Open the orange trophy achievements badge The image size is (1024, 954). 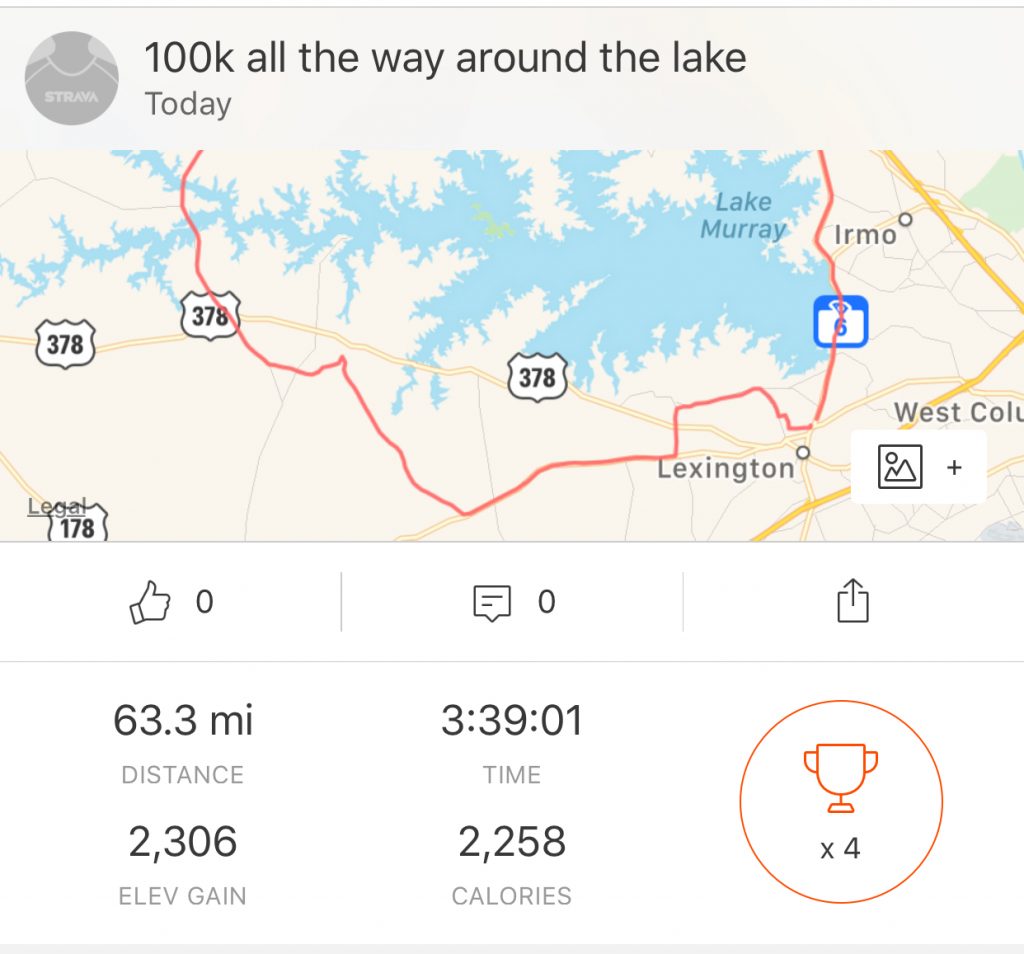840,802
